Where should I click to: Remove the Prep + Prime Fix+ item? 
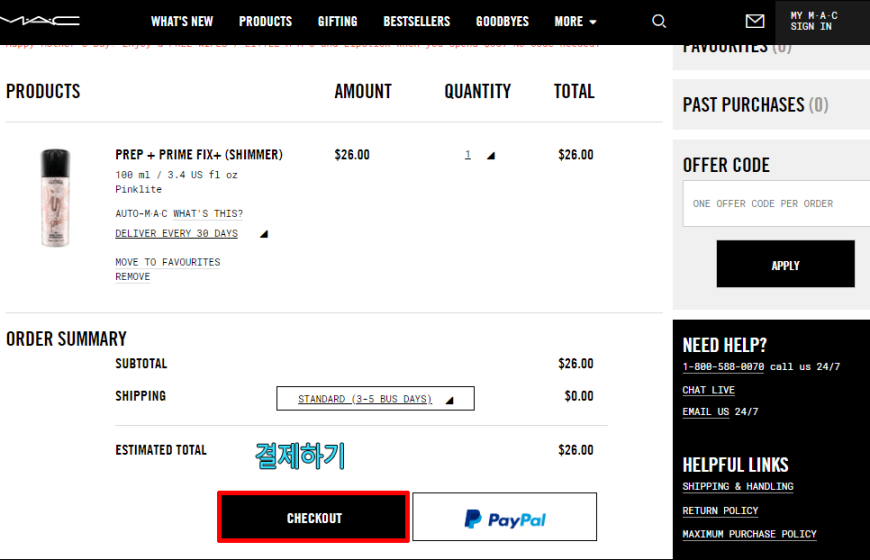pyautogui.click(x=133, y=276)
